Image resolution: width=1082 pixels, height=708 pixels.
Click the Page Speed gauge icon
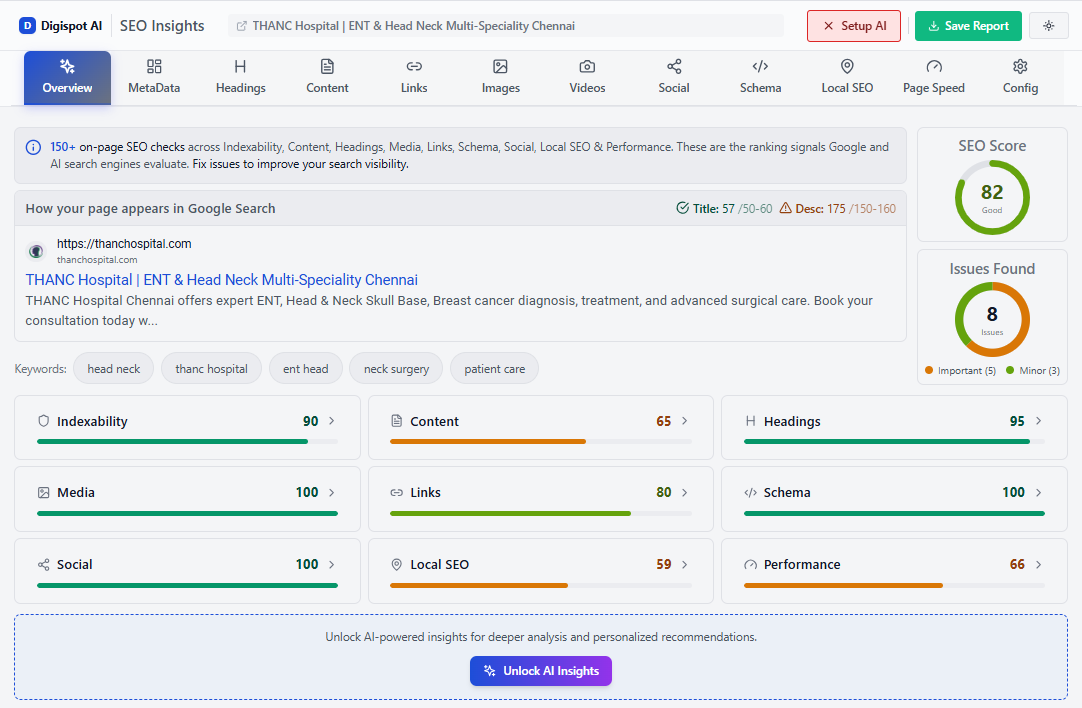[x=933, y=67]
